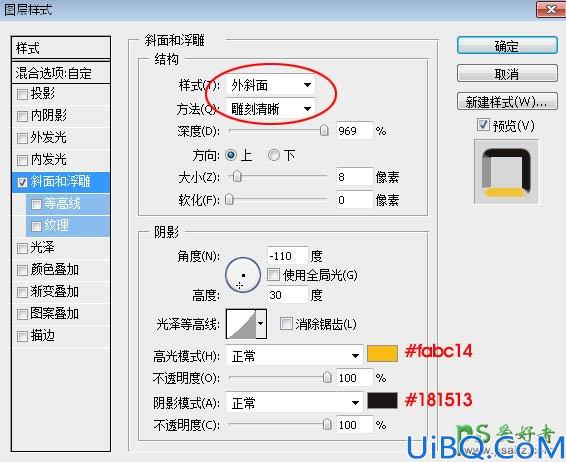Viewport: 566px width, 462px height.
Task: Click the 大小 size slider handle
Action: point(237,177)
